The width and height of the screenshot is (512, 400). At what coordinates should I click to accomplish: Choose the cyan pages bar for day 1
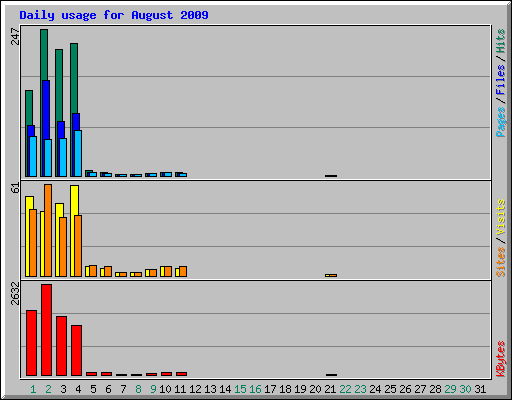pos(33,156)
